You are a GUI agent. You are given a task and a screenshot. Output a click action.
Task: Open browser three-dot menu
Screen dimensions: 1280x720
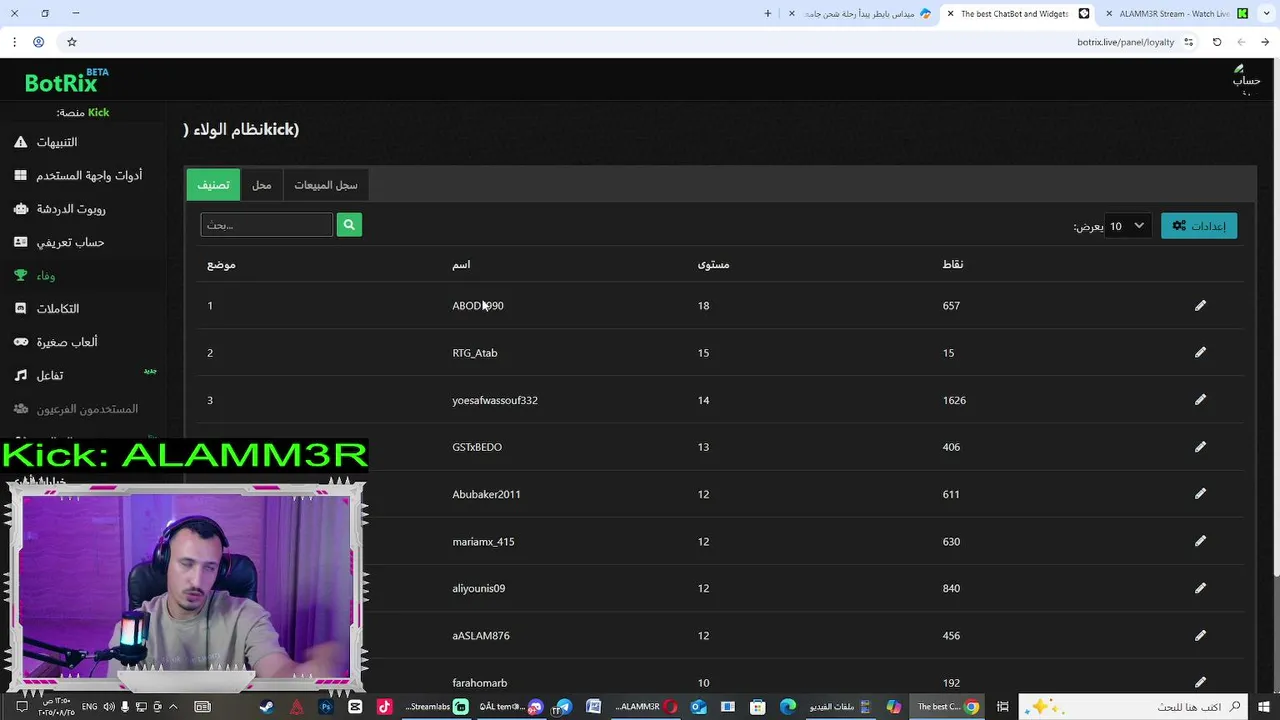tap(14, 42)
